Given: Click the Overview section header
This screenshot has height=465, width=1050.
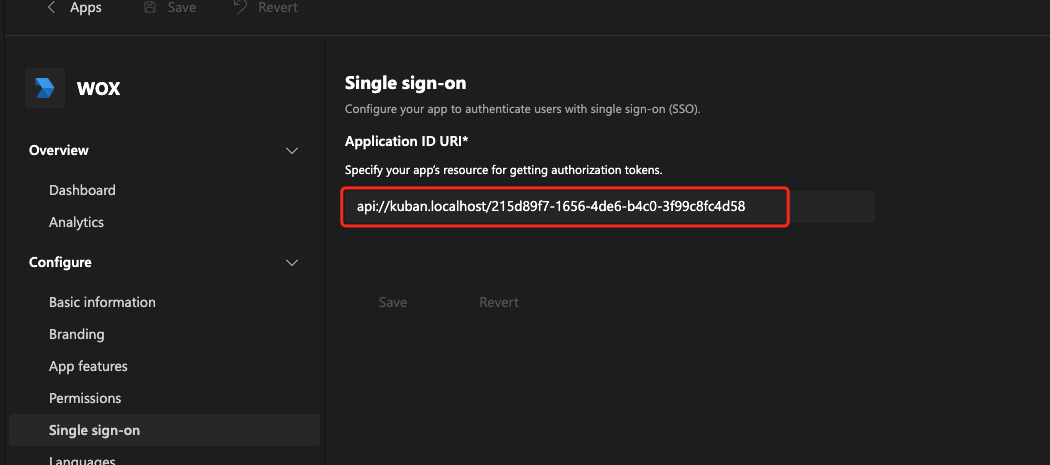Looking at the screenshot, I should tap(59, 151).
